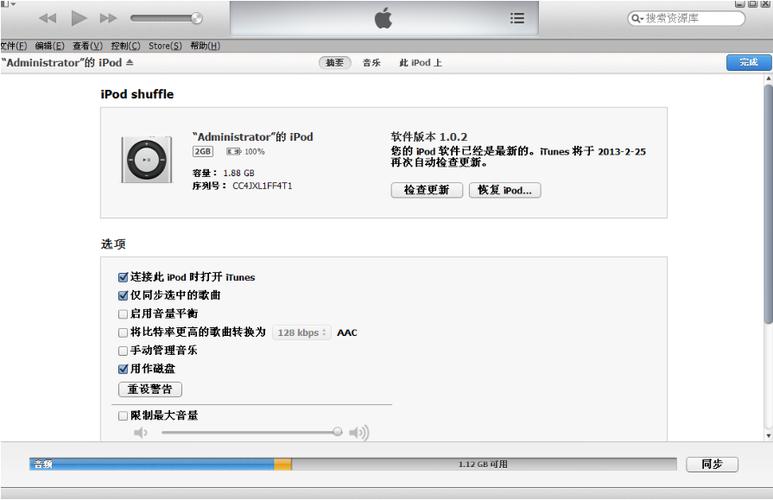
Task: Click the blue 音频 capacity segment
Action: [152, 464]
